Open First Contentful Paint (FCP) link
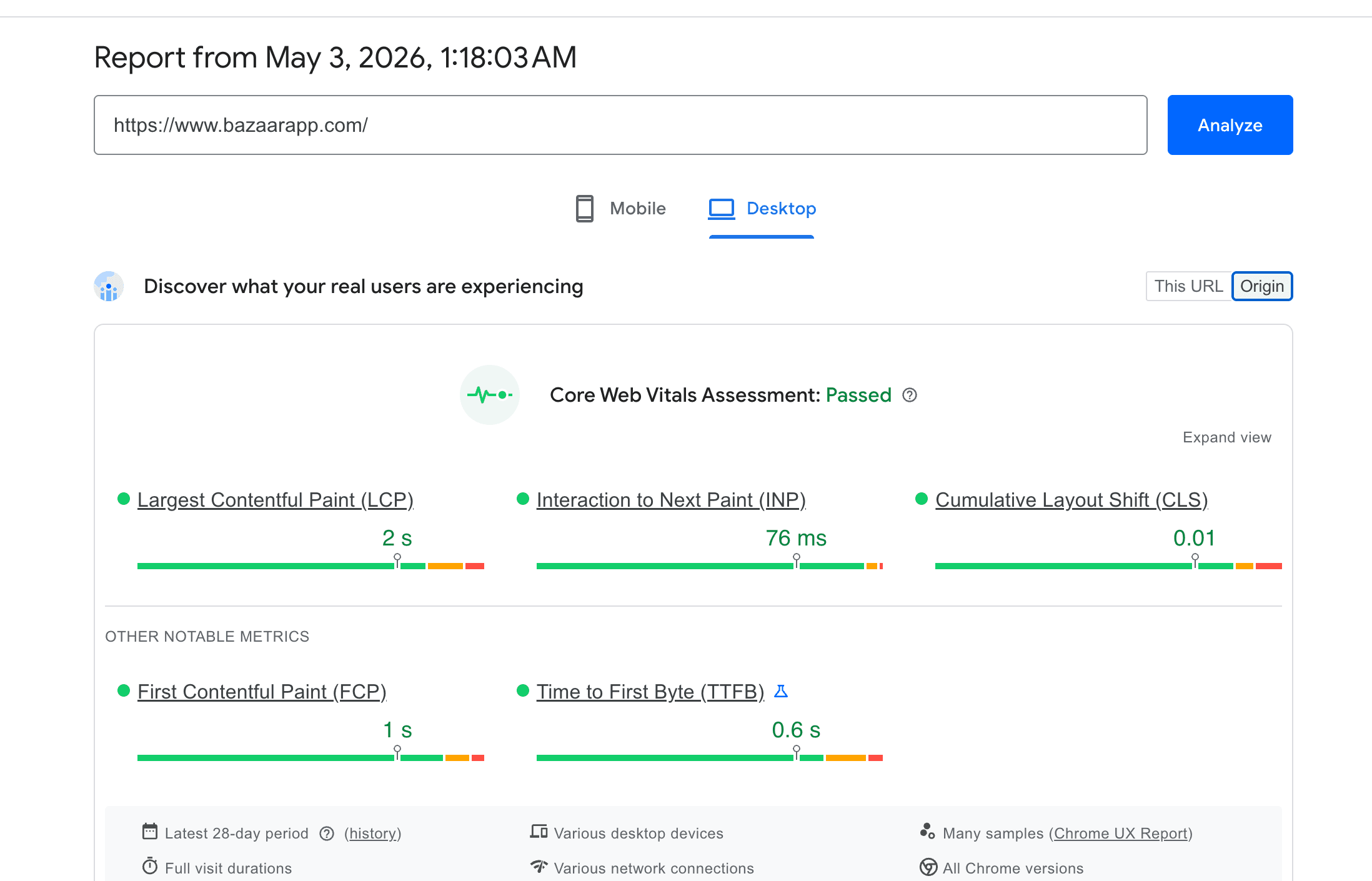This screenshot has width=1372, height=881. (262, 692)
